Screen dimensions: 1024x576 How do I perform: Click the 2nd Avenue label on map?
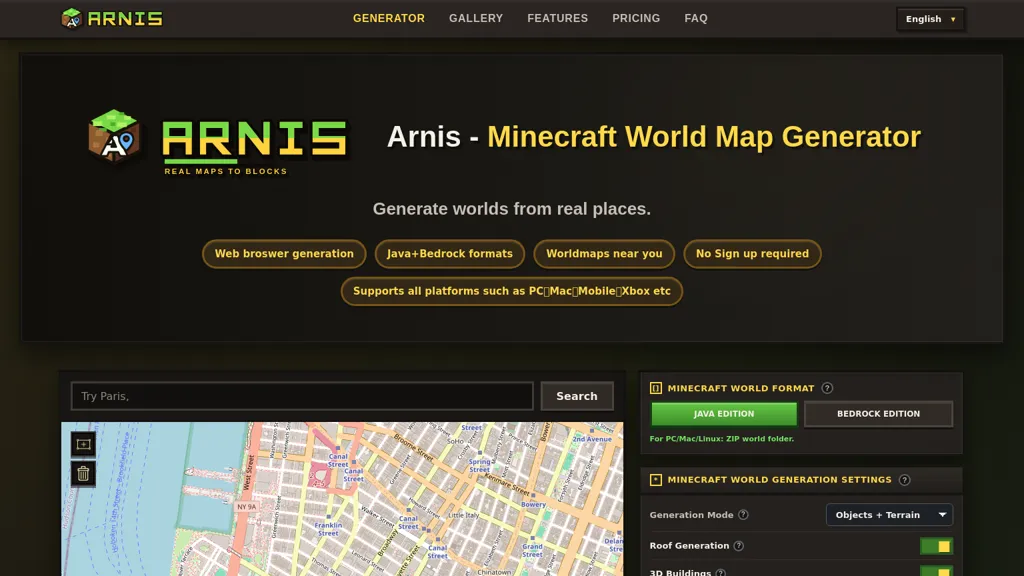click(x=592, y=439)
